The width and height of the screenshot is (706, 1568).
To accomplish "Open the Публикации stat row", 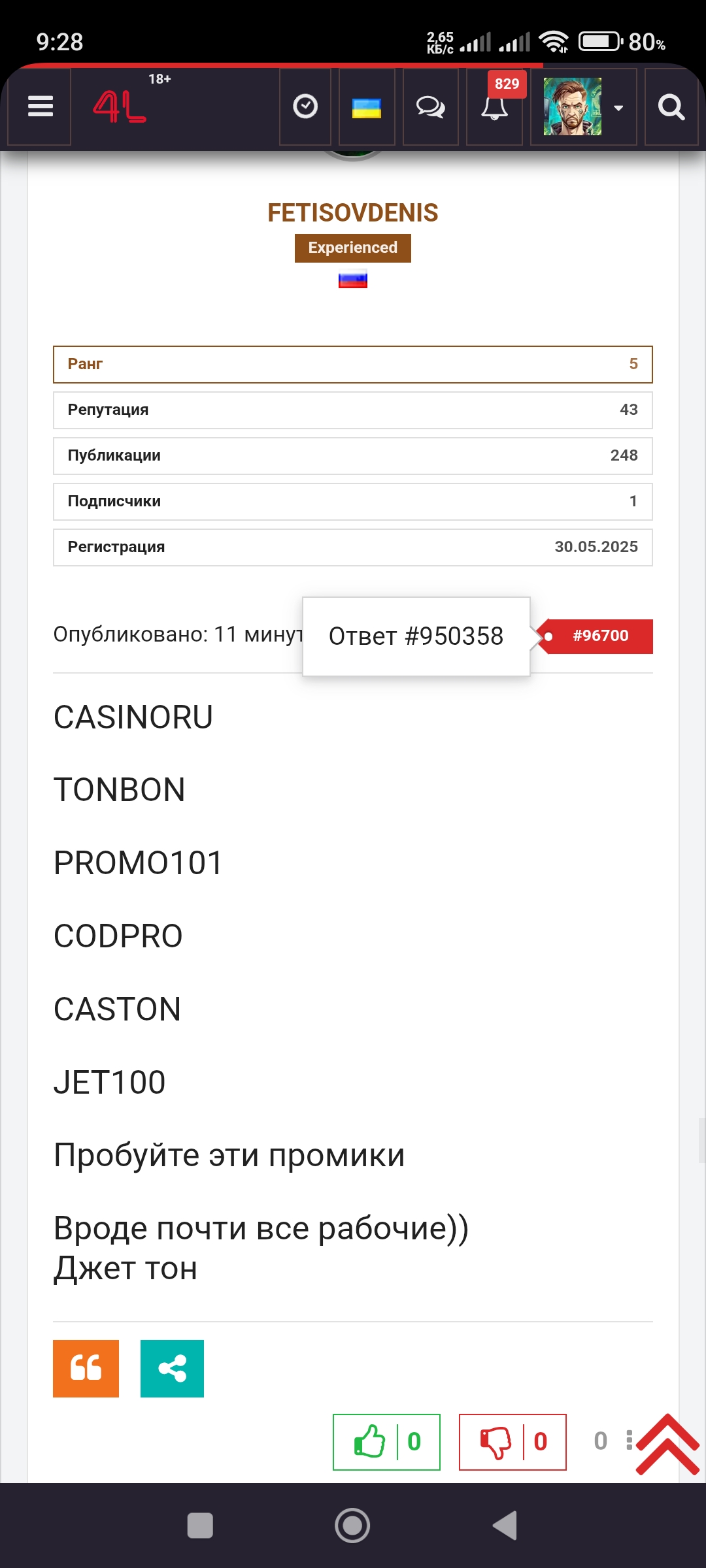I will (353, 455).
